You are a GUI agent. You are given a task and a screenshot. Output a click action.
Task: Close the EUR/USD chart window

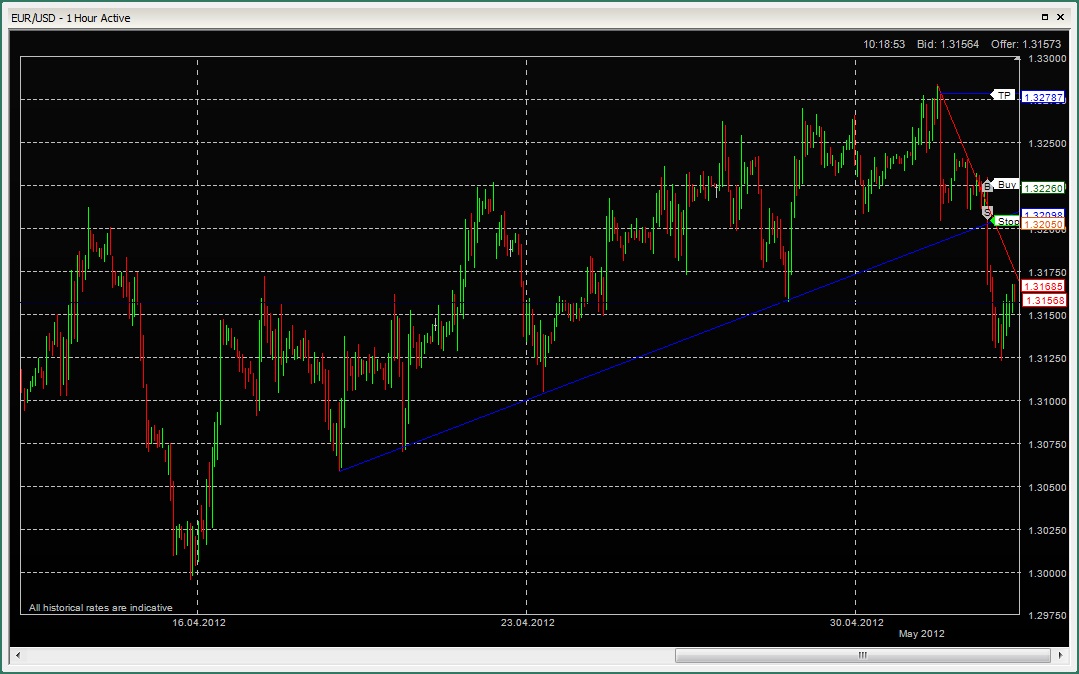(x=1062, y=17)
